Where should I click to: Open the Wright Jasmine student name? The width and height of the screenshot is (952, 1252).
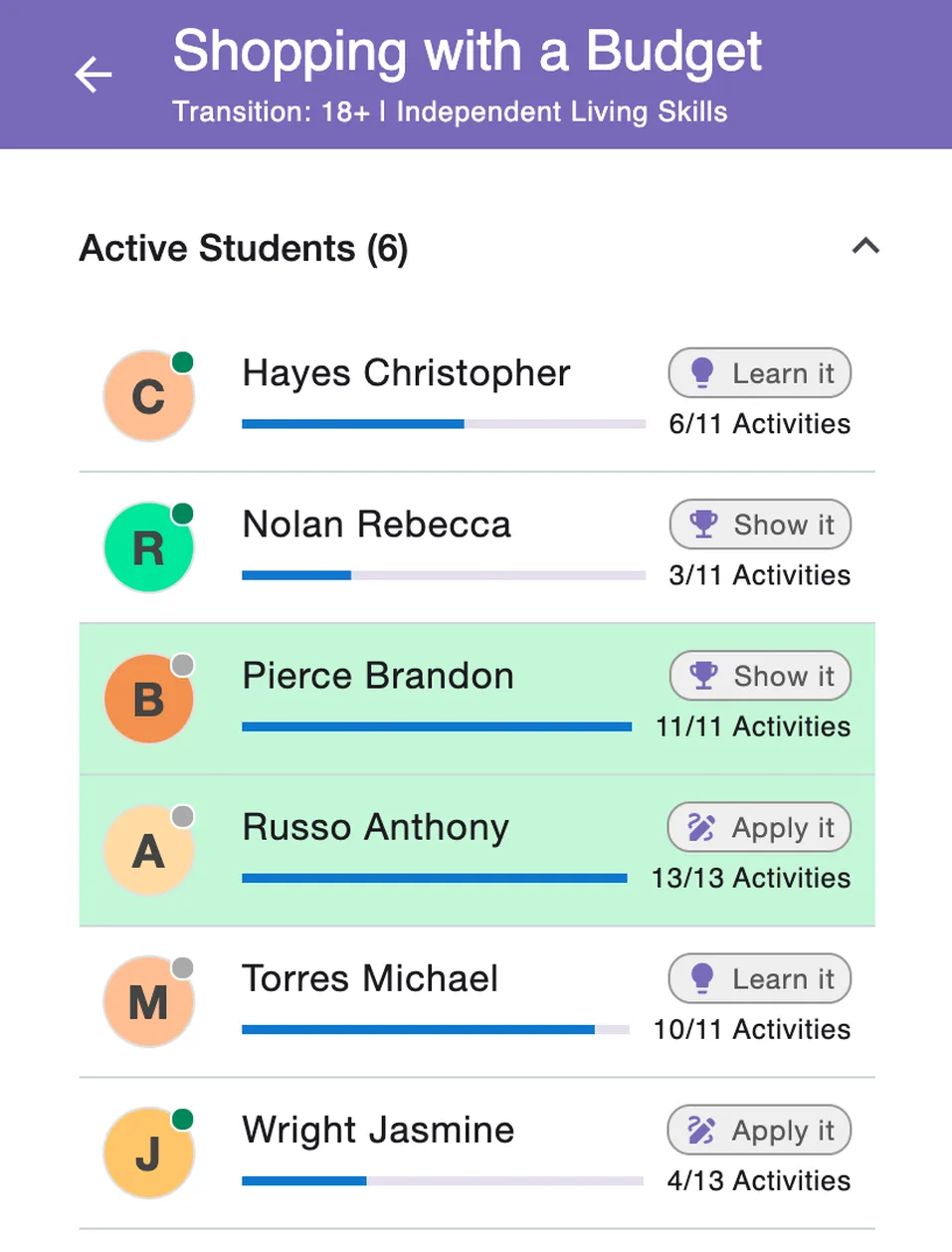tap(378, 1130)
